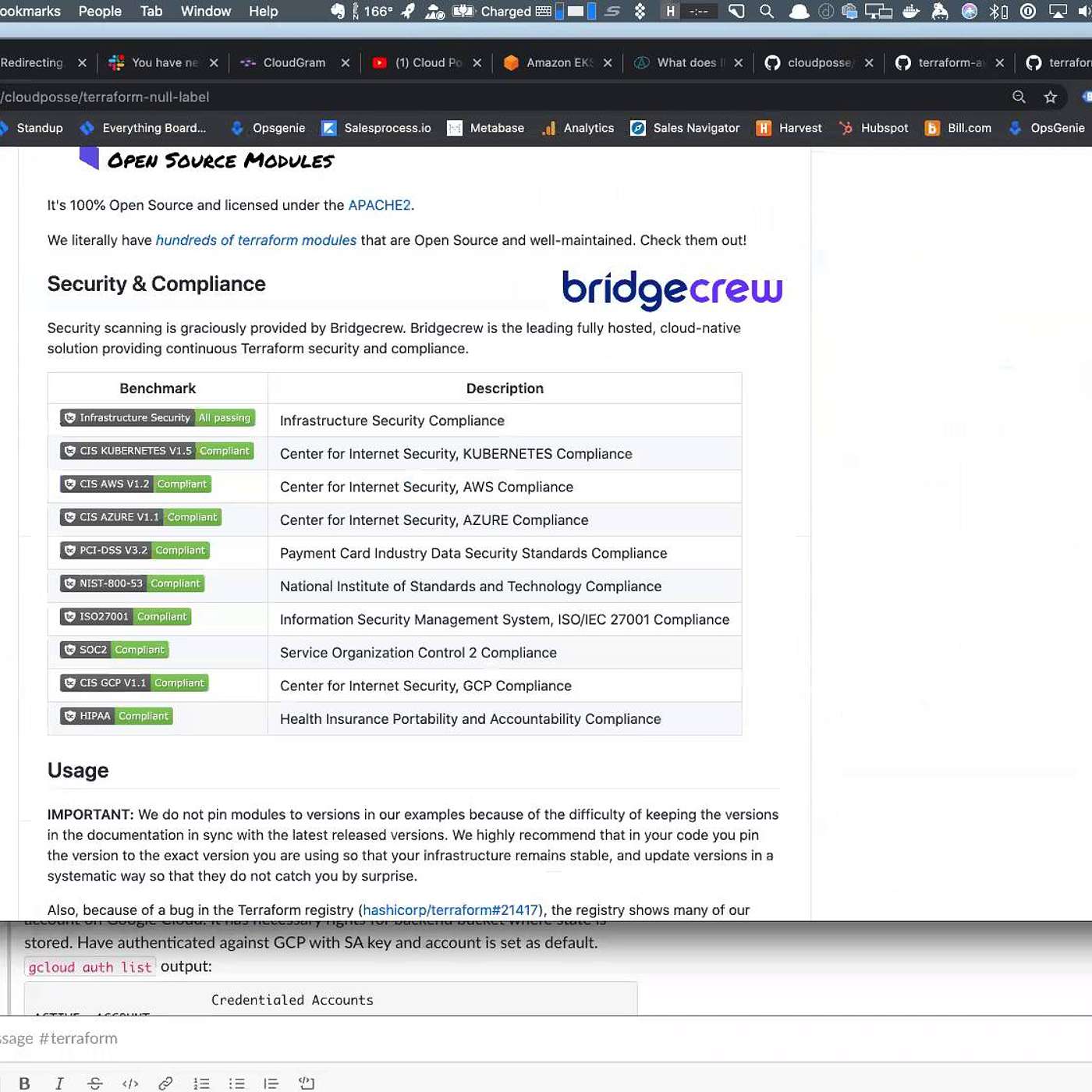Open the Sales Navigator bookmark

(686, 128)
